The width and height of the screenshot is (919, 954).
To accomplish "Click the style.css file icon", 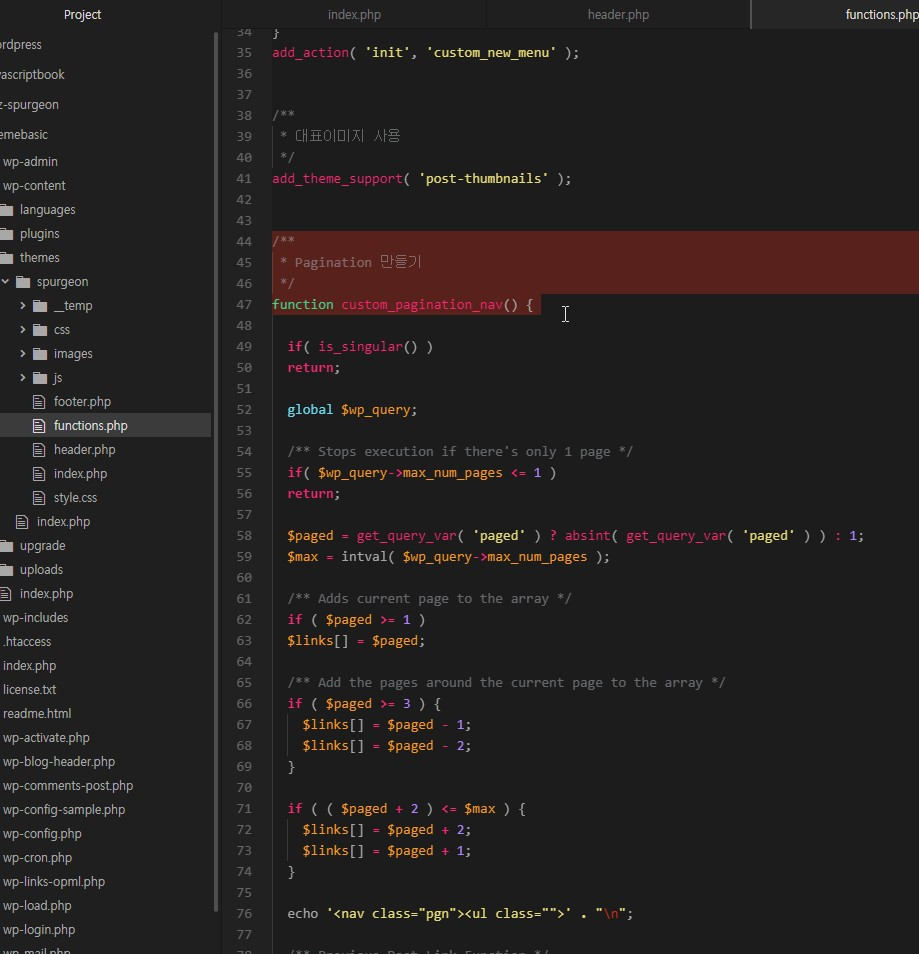I will [x=39, y=498].
